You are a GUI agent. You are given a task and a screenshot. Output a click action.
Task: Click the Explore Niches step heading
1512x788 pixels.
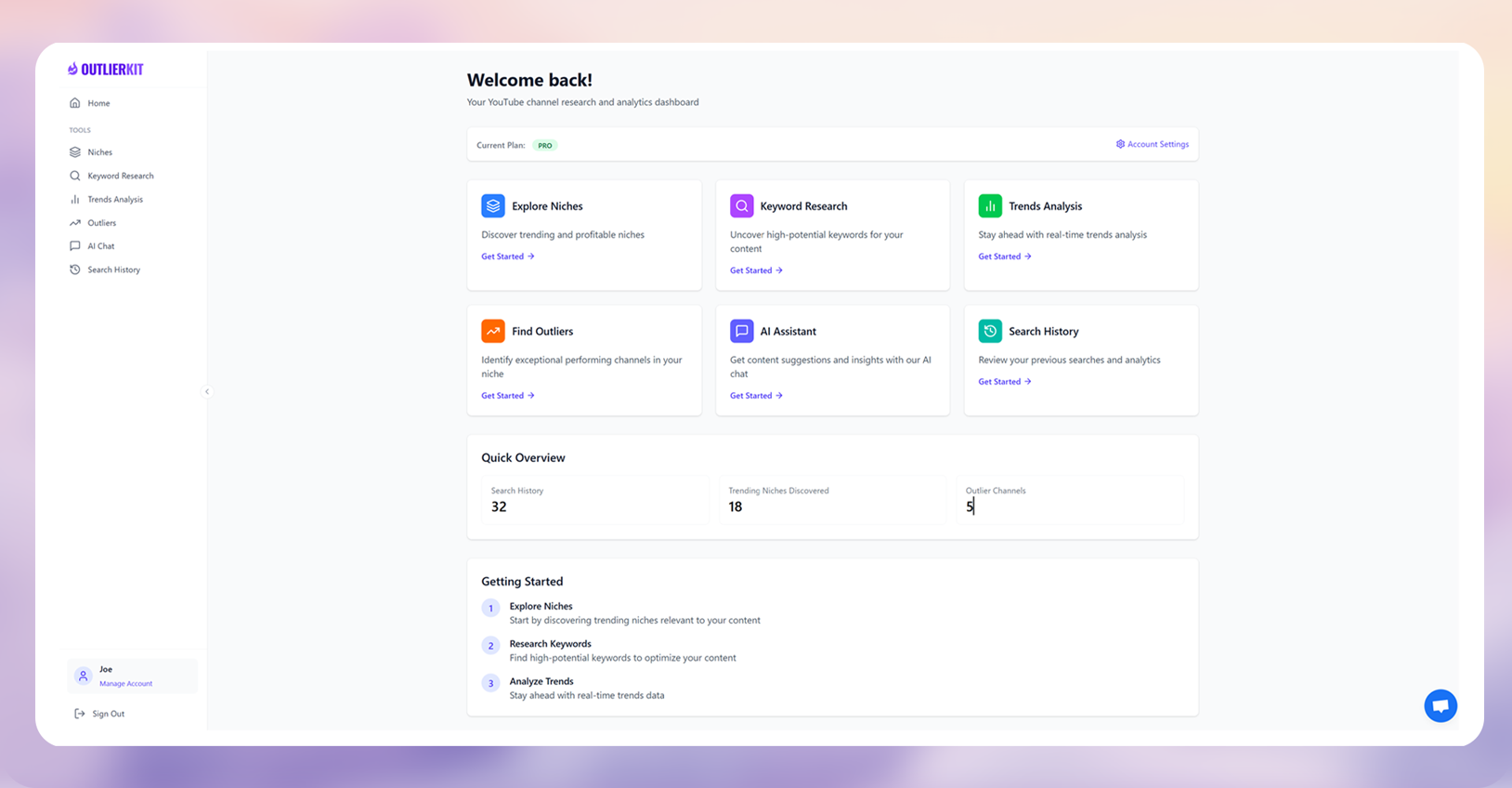541,606
